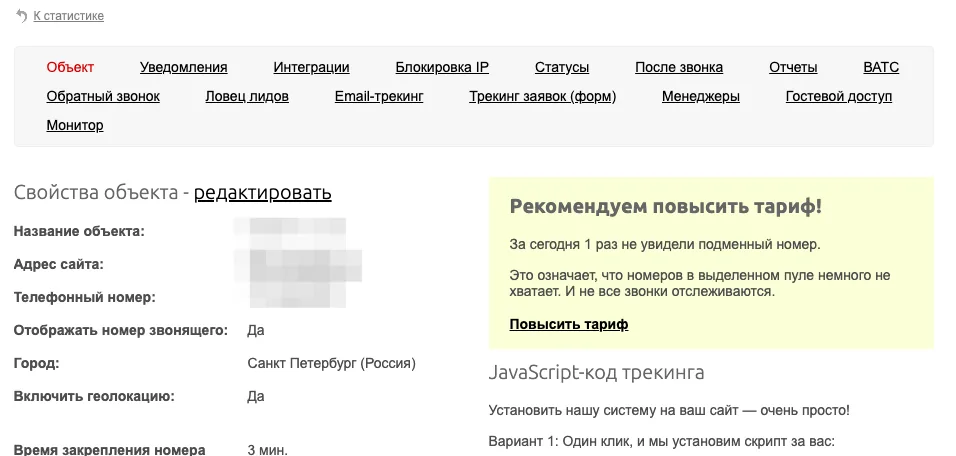Click the Телефонный номер label
Screen dimensions: 956x456
pos(85,297)
